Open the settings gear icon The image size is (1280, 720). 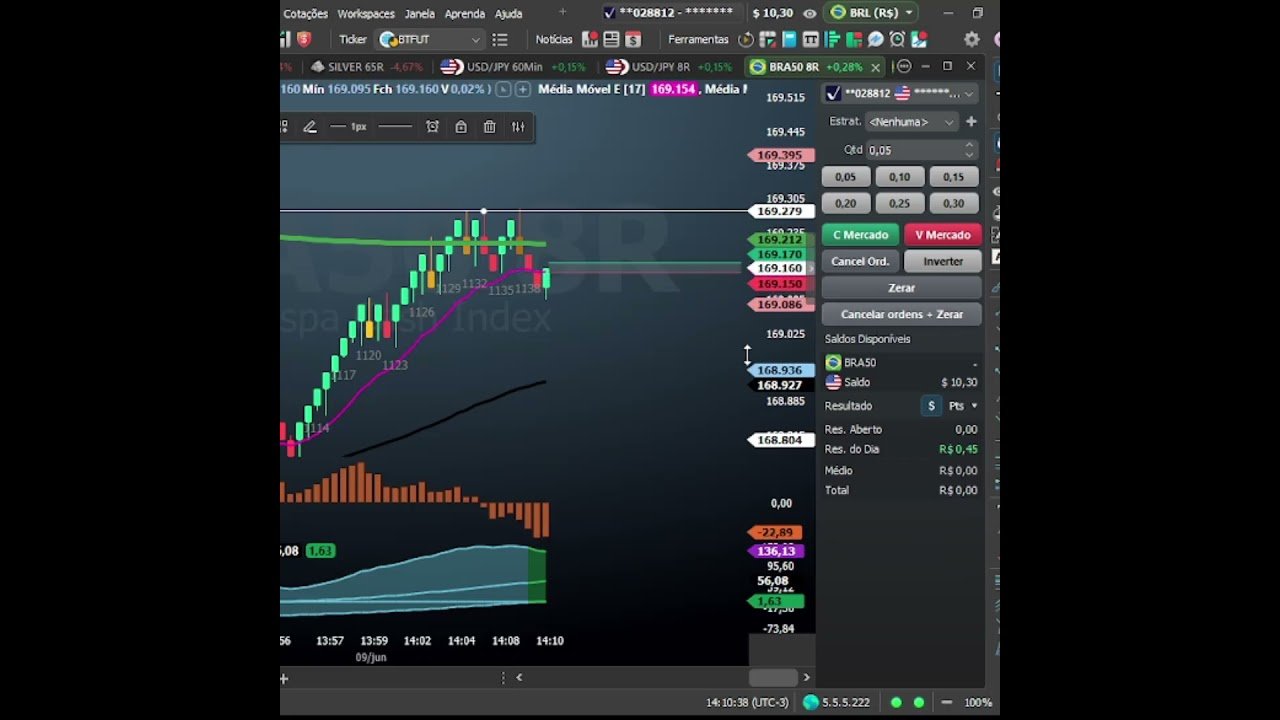coord(971,40)
